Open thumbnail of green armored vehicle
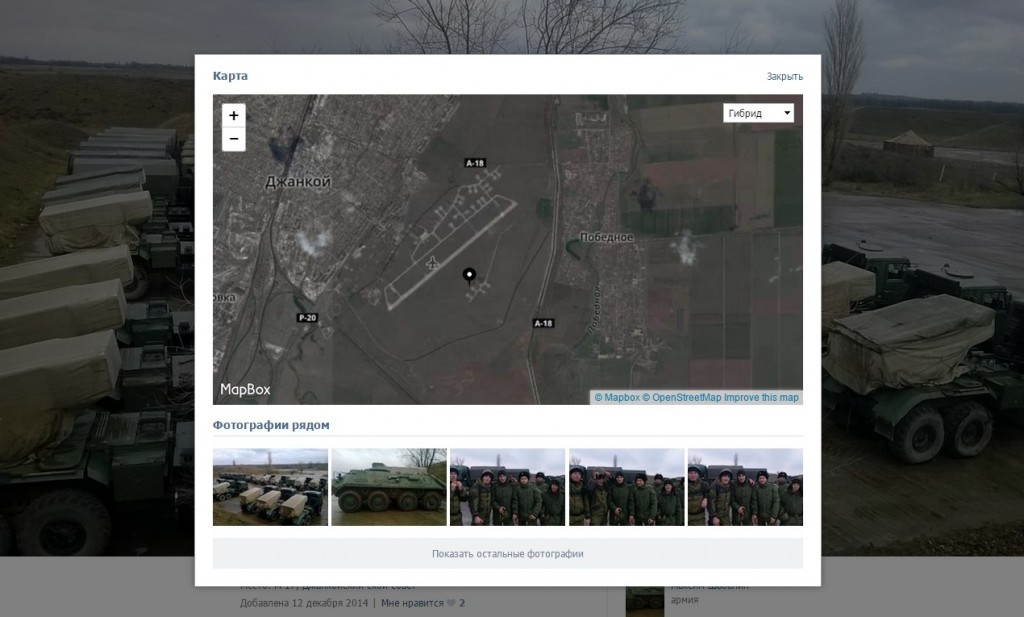 pos(389,487)
